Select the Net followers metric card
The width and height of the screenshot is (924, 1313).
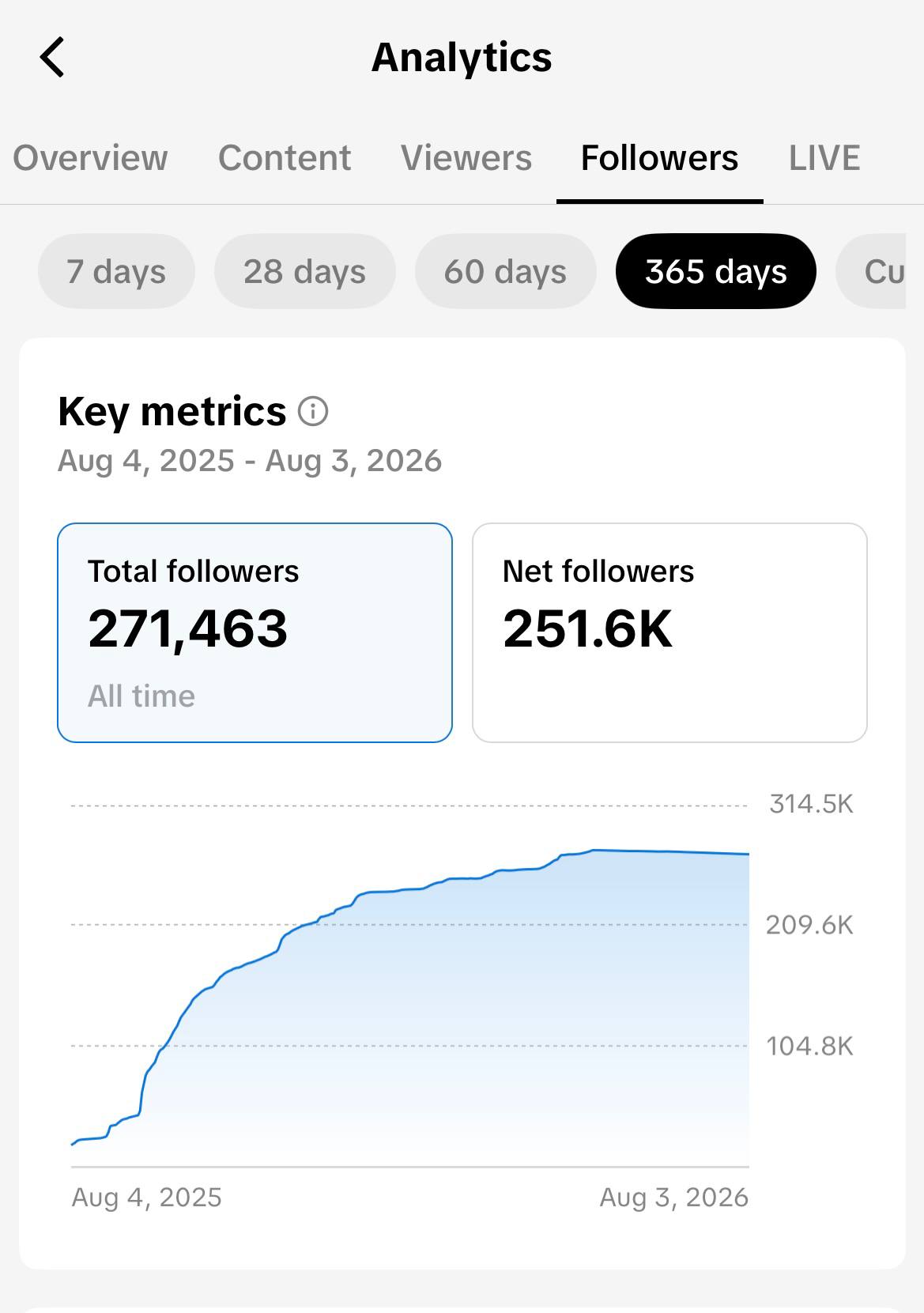pos(669,632)
